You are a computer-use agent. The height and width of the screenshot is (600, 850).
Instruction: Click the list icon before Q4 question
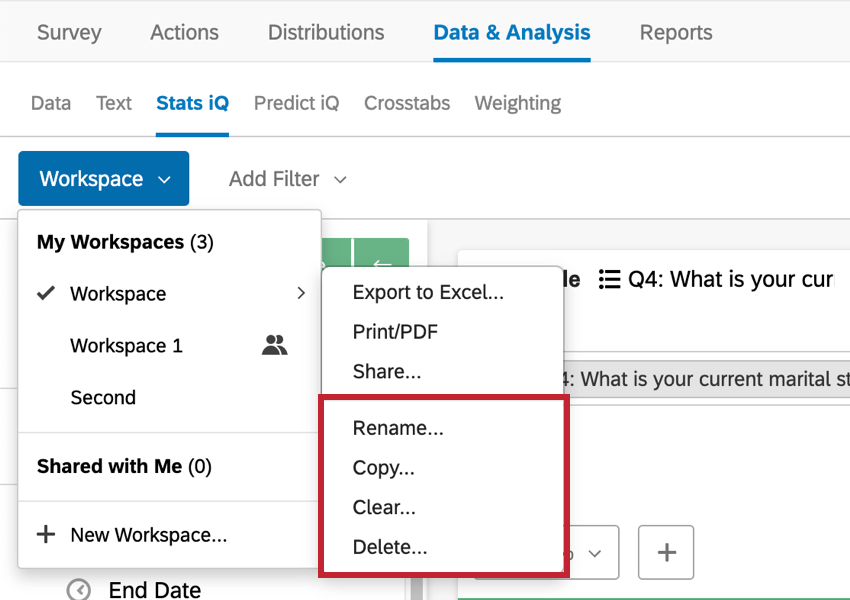[611, 279]
